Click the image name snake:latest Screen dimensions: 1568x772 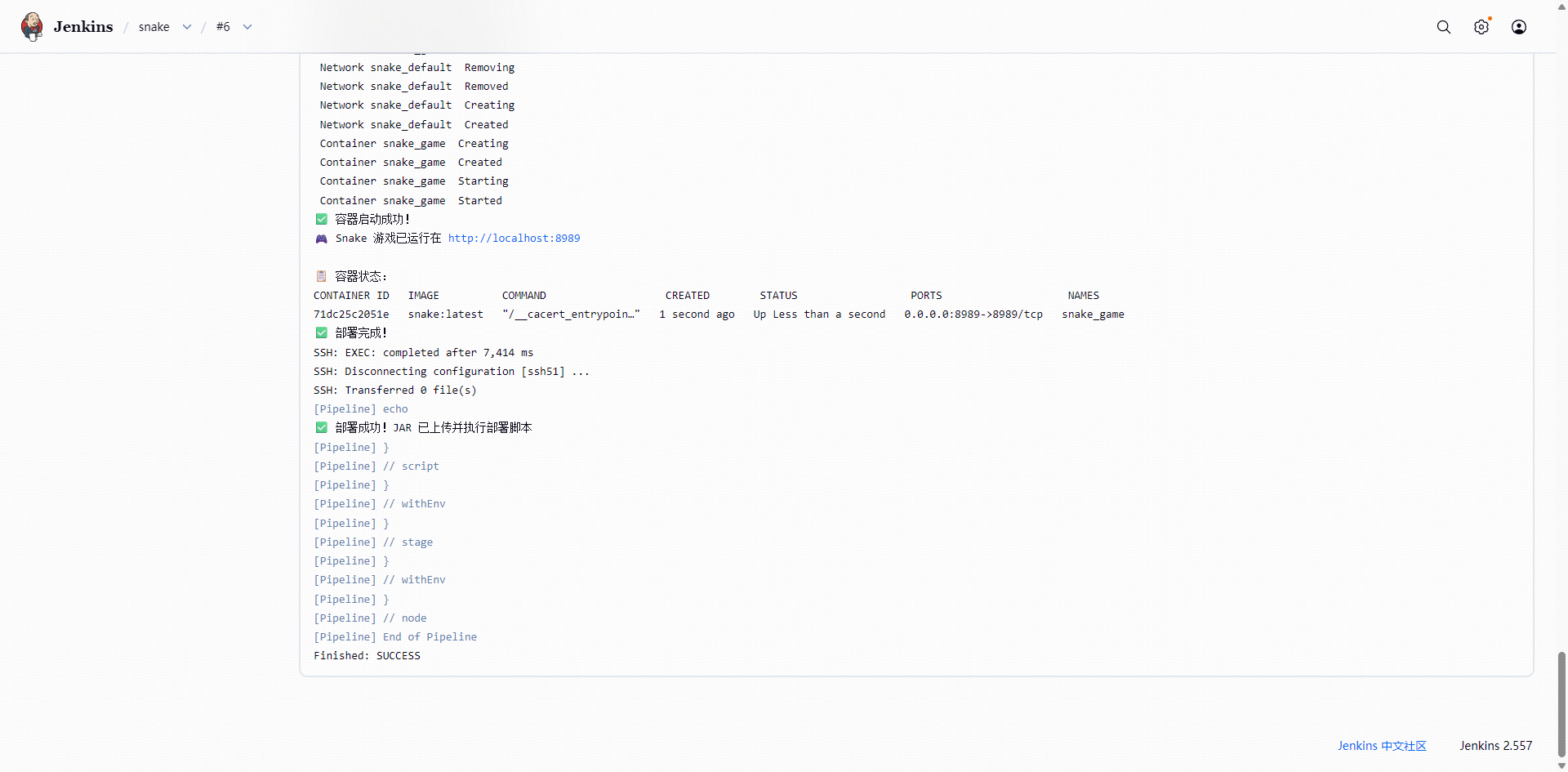click(446, 315)
